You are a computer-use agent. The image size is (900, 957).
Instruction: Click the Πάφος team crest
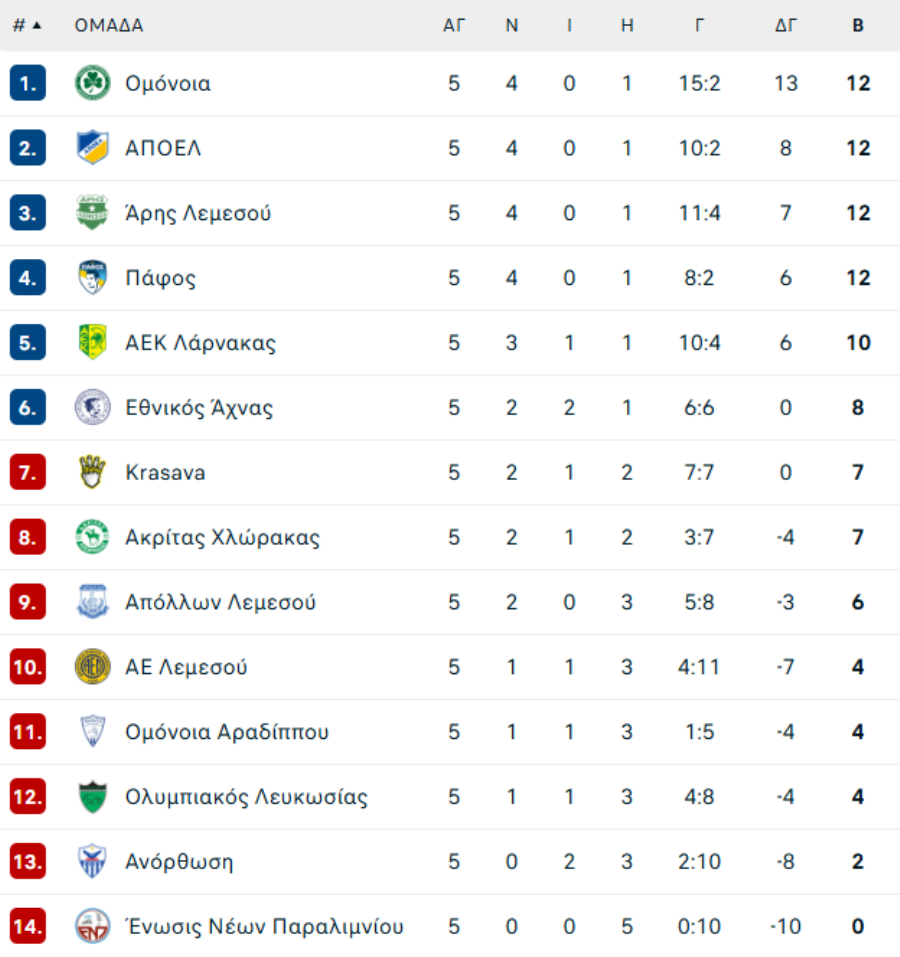point(92,278)
